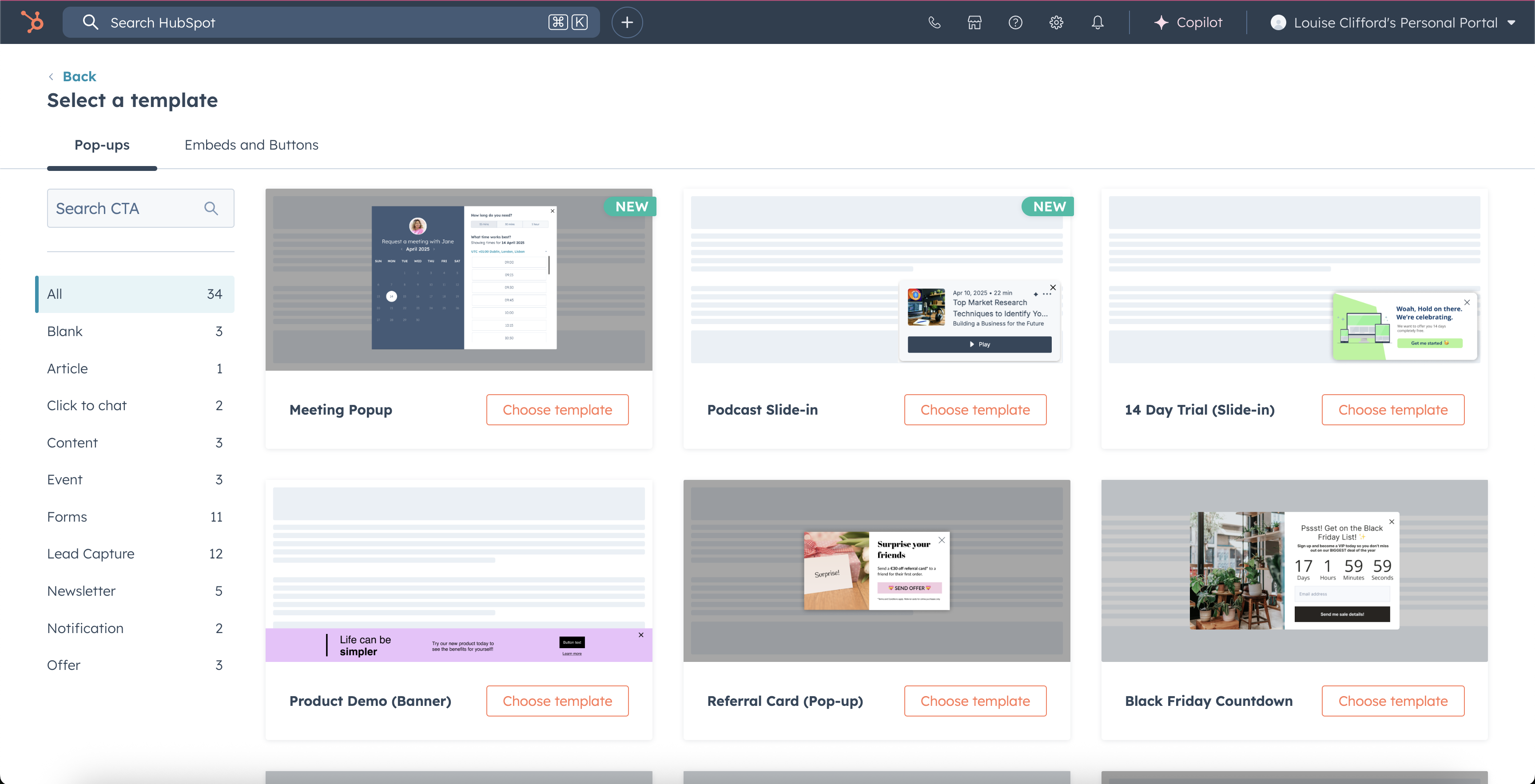Click the back chevron arrow
Screen dimensions: 1535x784
[51, 76]
